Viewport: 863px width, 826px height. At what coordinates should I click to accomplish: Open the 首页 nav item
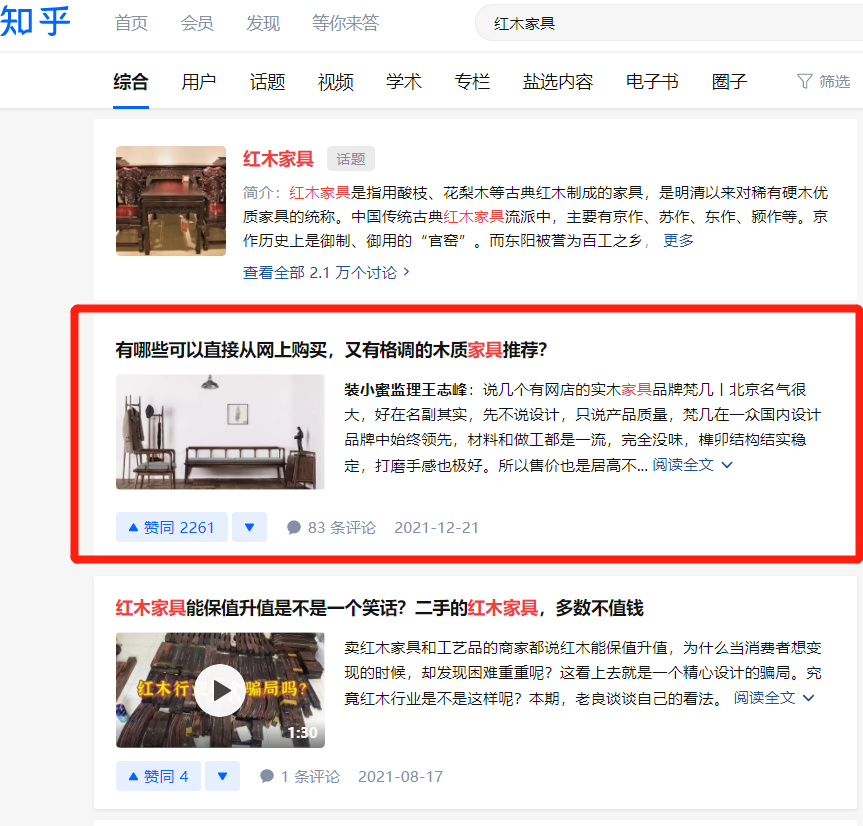click(131, 23)
